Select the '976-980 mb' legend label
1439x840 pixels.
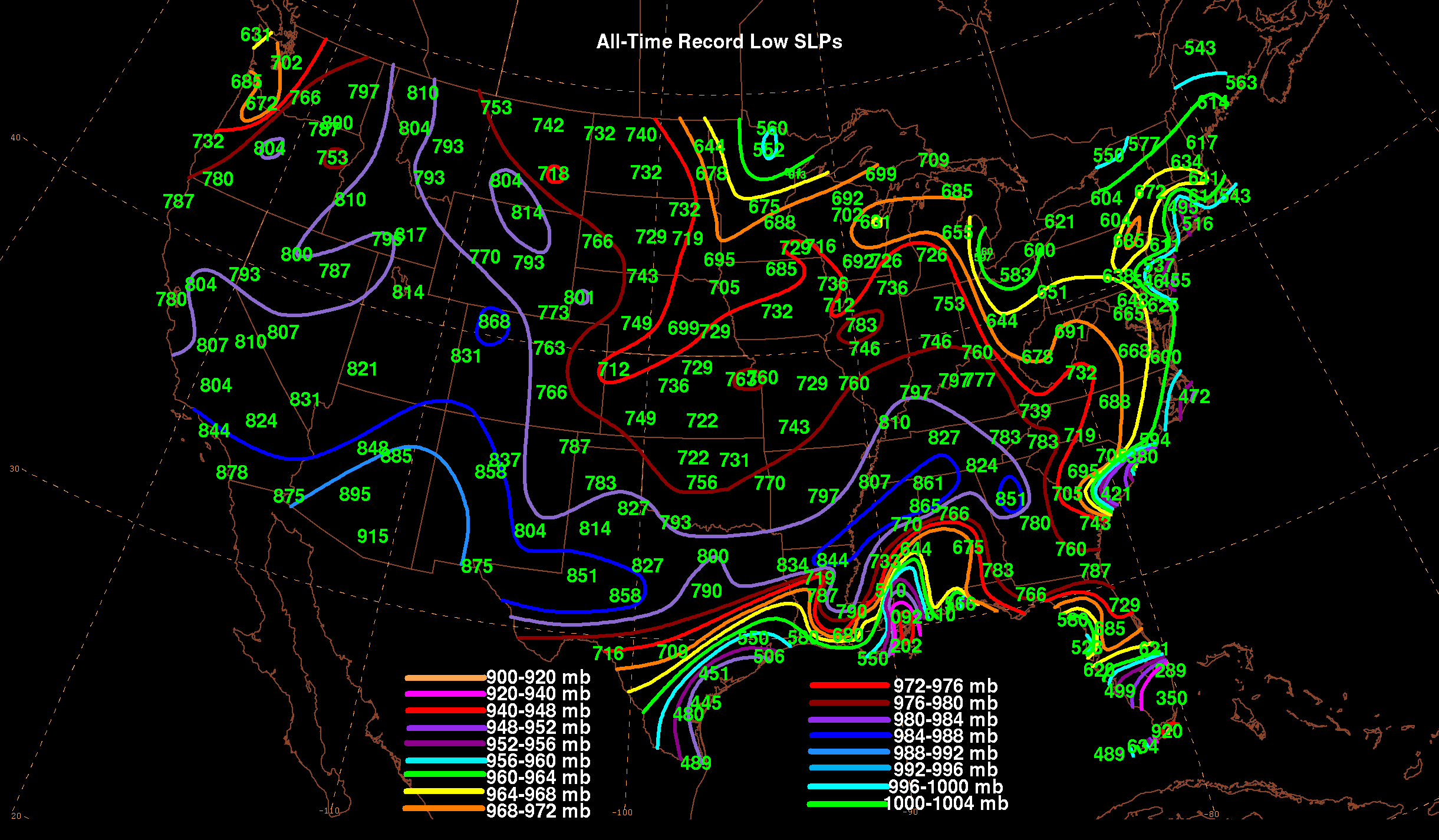(x=945, y=703)
